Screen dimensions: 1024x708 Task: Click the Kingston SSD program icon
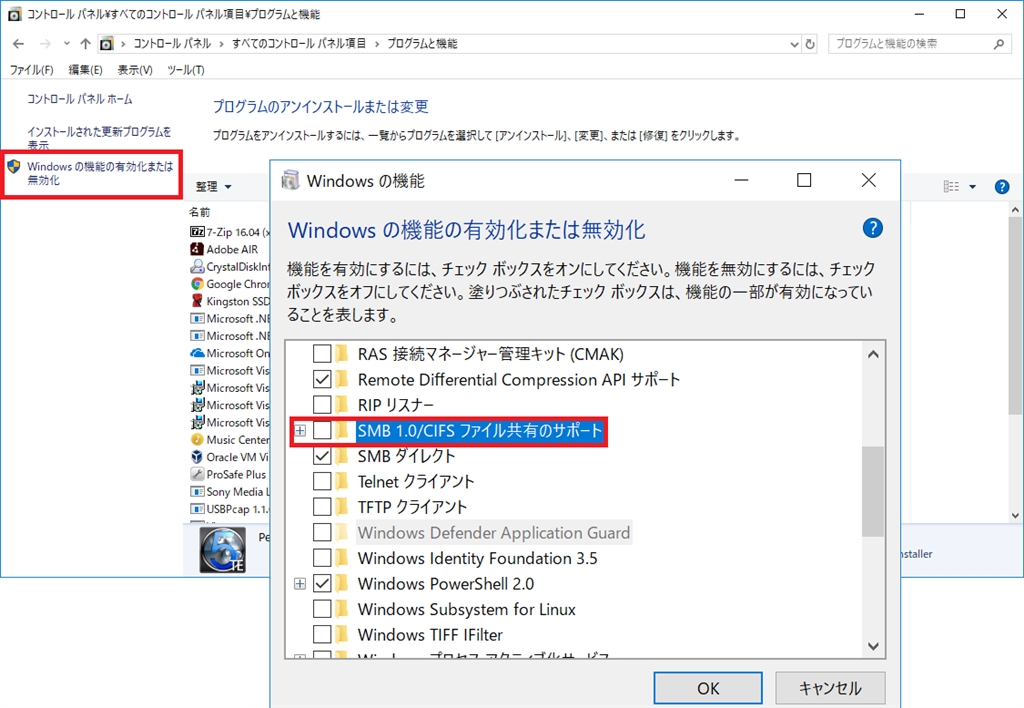click(x=197, y=301)
